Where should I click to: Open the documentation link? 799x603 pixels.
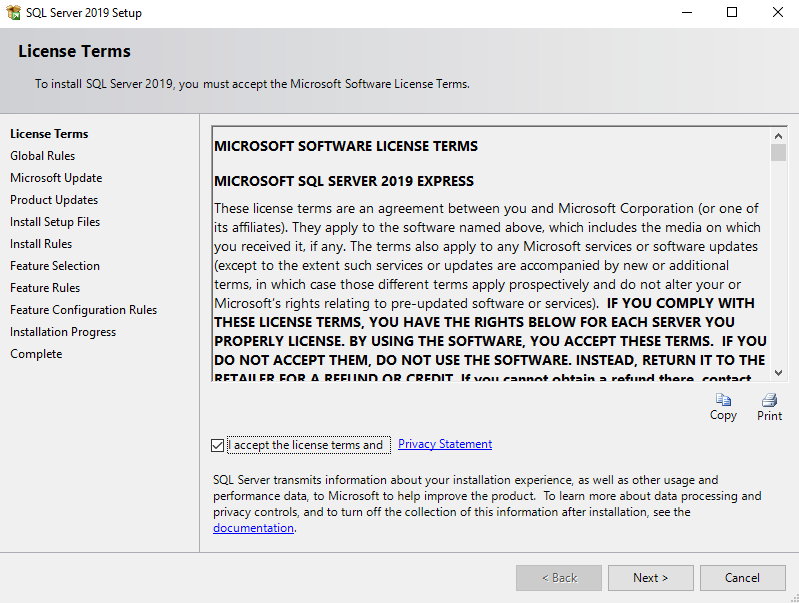253,528
